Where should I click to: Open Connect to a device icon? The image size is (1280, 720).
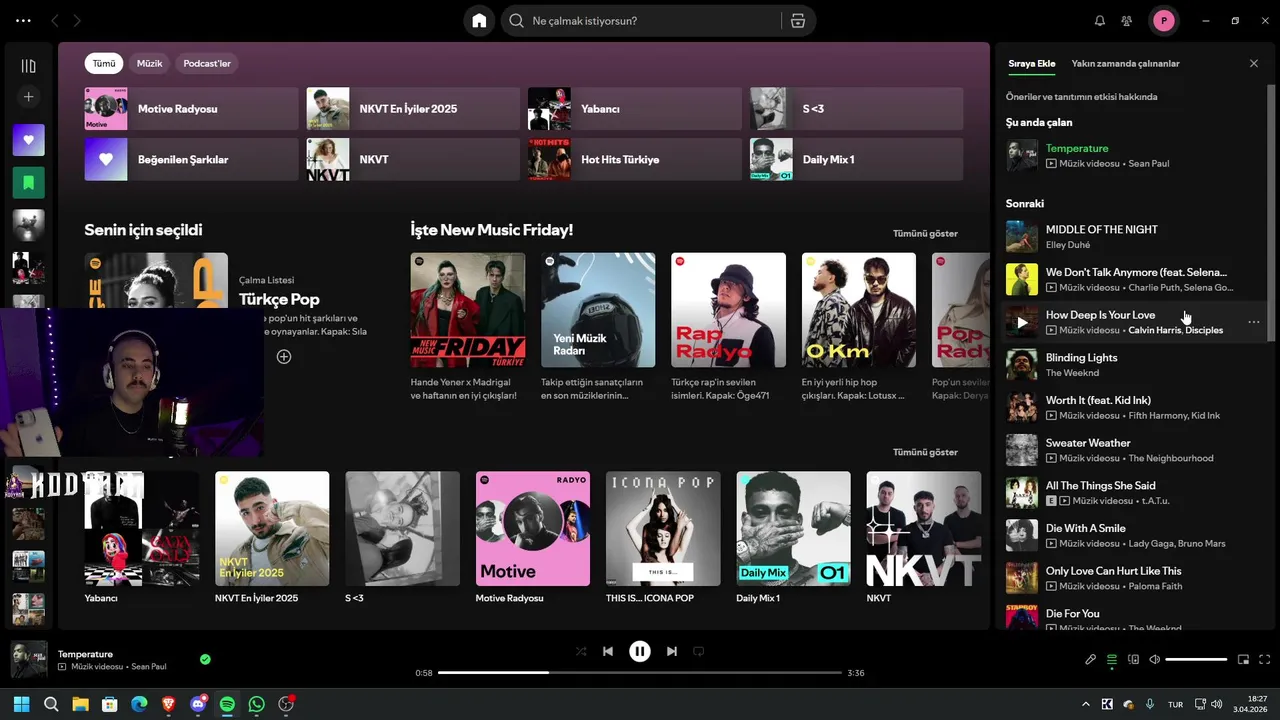1134,660
